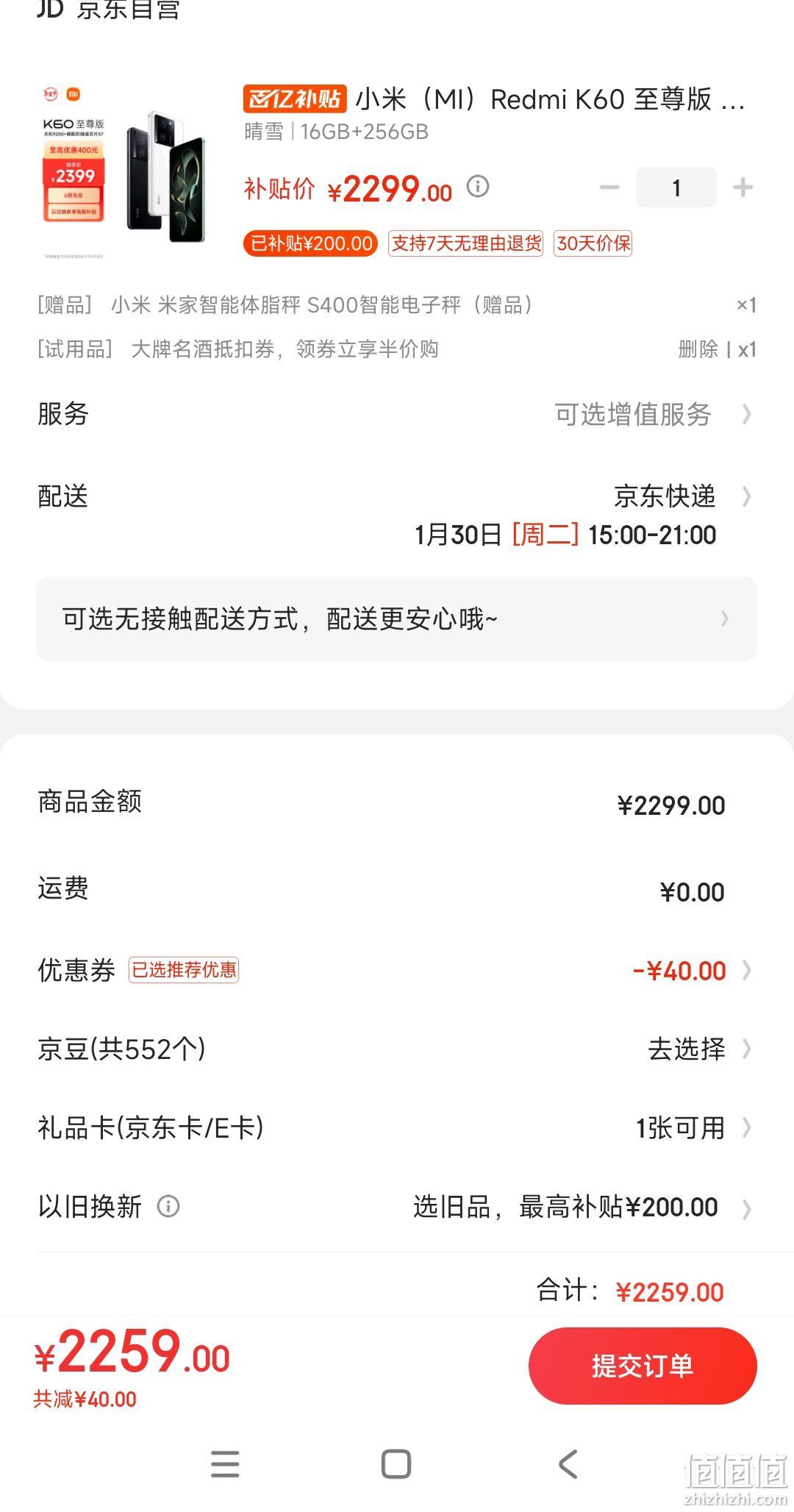Viewport: 794px width, 1512px height.
Task: Open gift card row with 1张可用
Action: 397,1127
